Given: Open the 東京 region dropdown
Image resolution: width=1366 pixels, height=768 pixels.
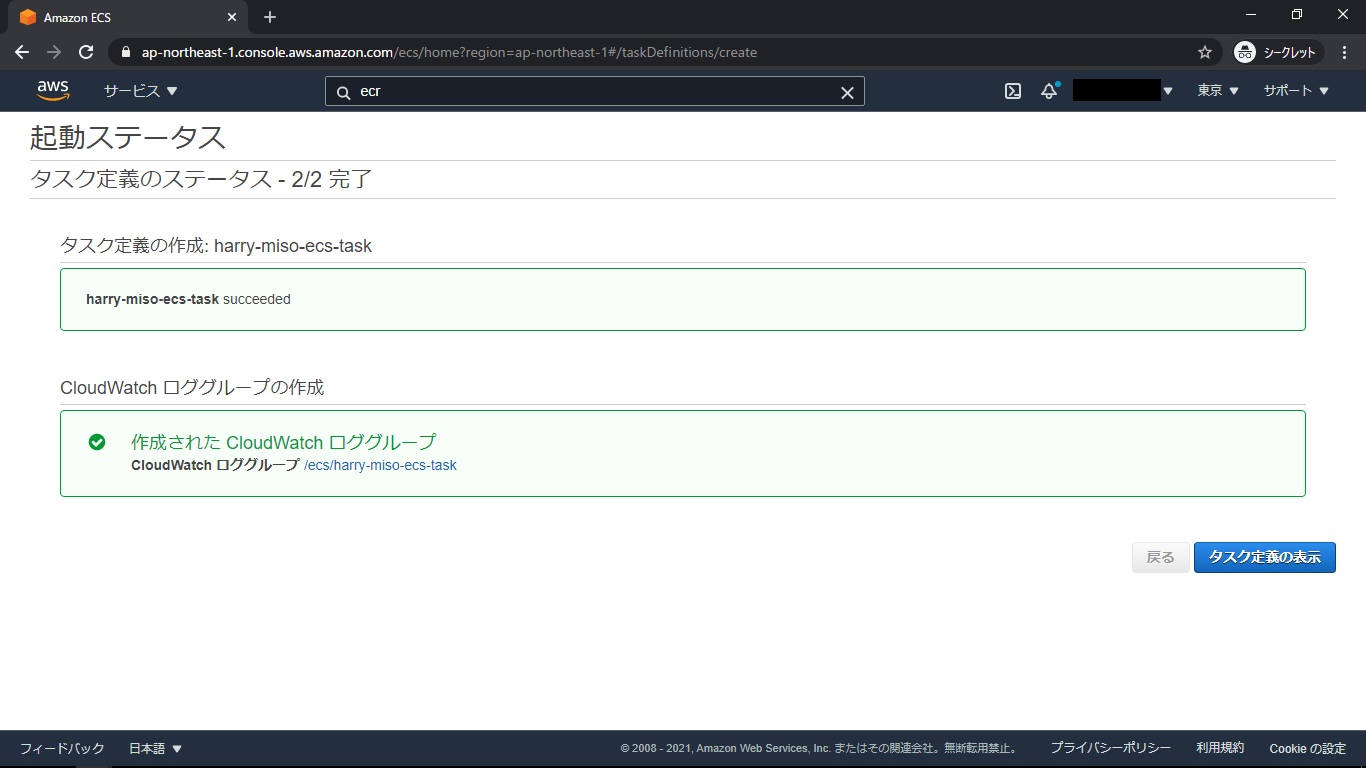Looking at the screenshot, I should (1218, 91).
